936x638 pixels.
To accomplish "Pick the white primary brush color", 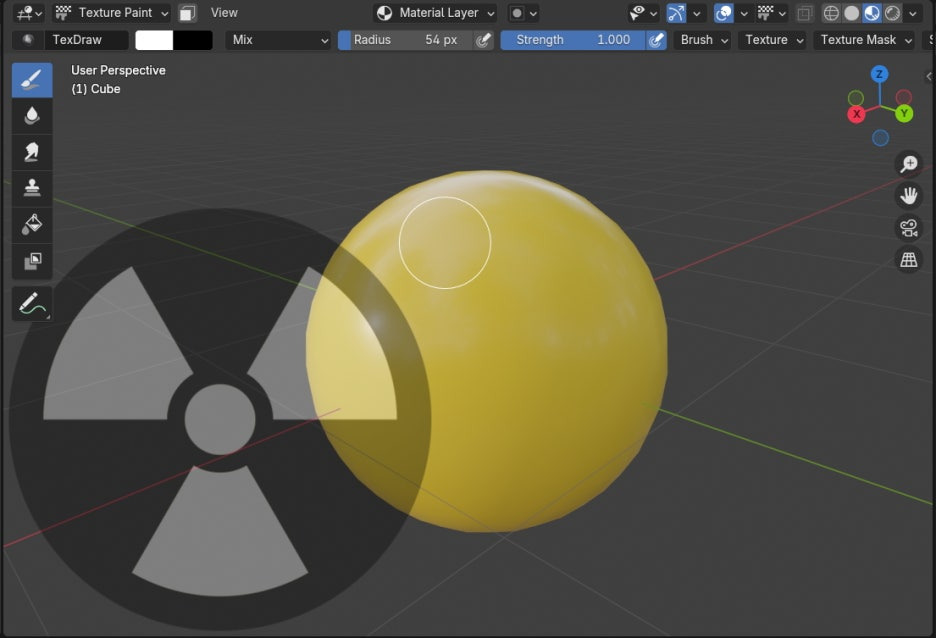I will tap(154, 40).
